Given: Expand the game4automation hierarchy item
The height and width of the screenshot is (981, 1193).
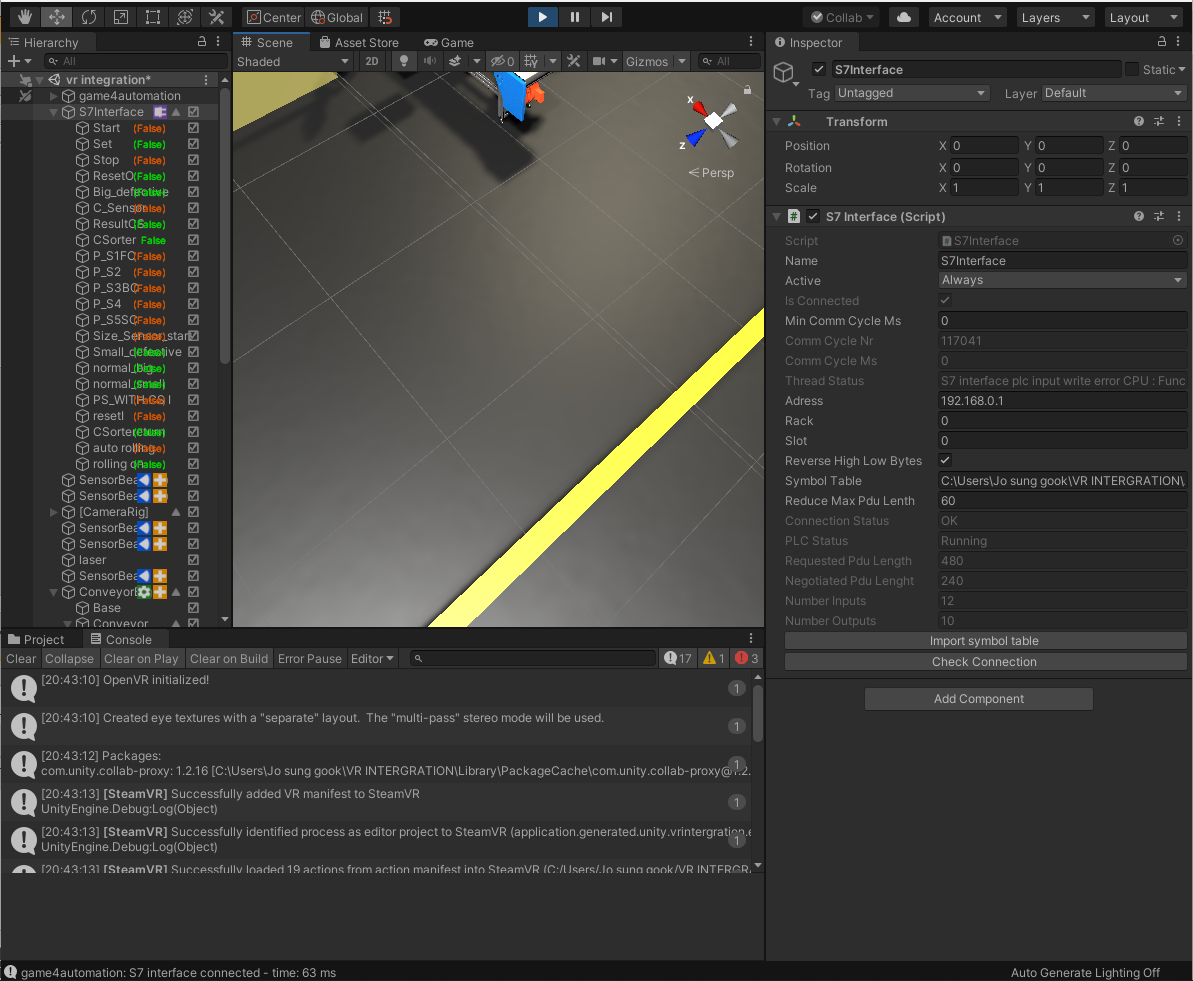Looking at the screenshot, I should point(53,96).
